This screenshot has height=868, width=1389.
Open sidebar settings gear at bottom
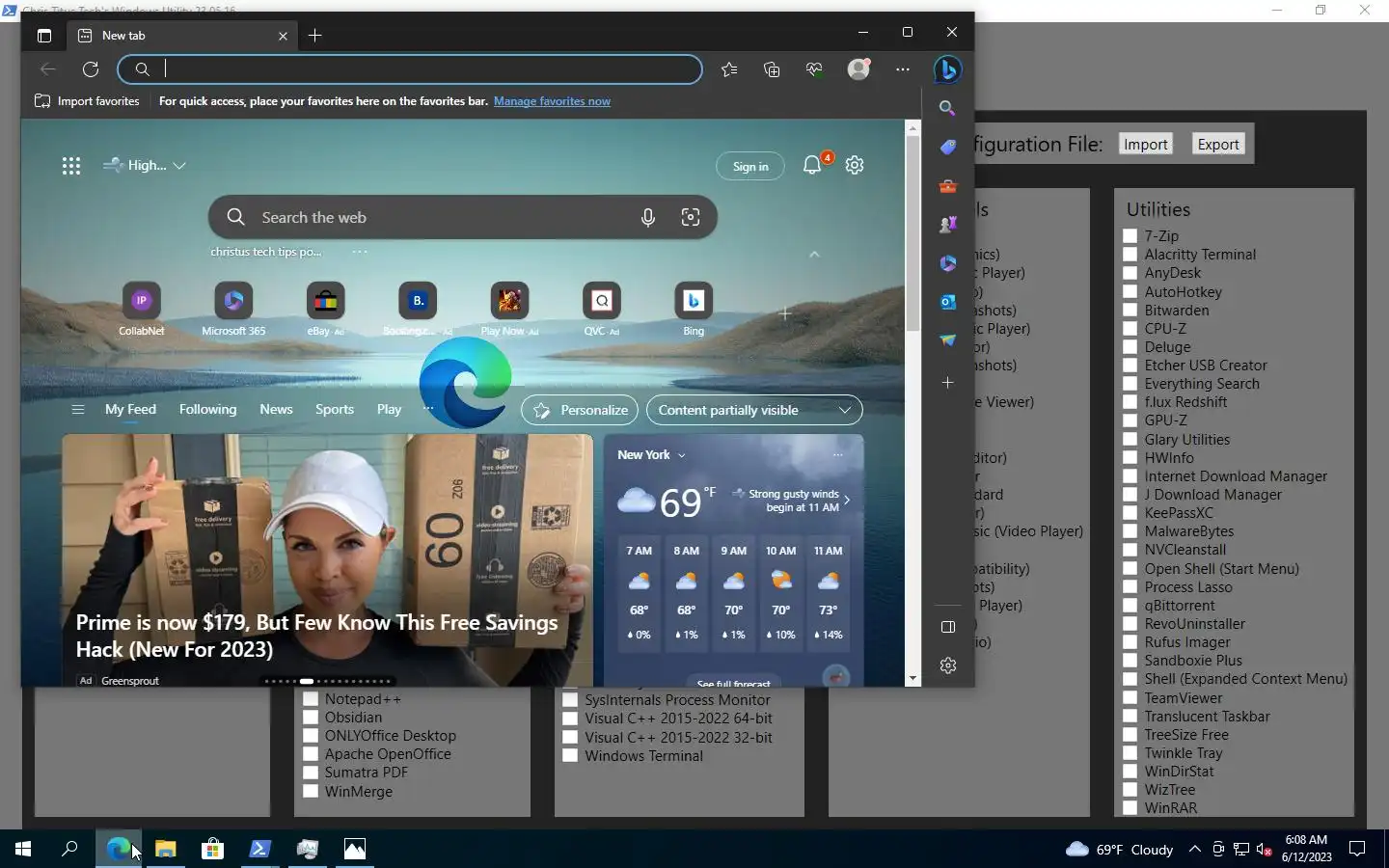pyautogui.click(x=948, y=665)
